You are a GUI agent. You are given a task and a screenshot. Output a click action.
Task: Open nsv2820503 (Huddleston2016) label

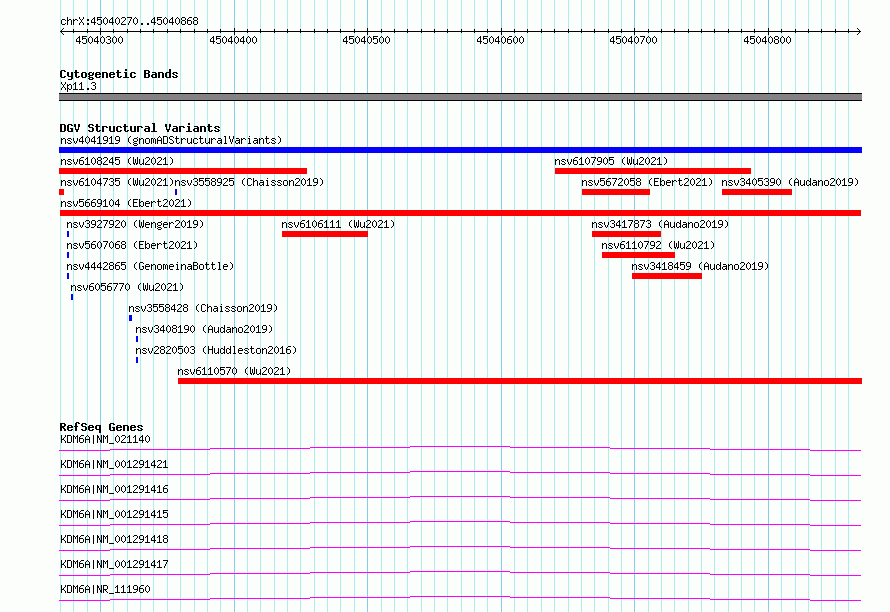point(216,350)
